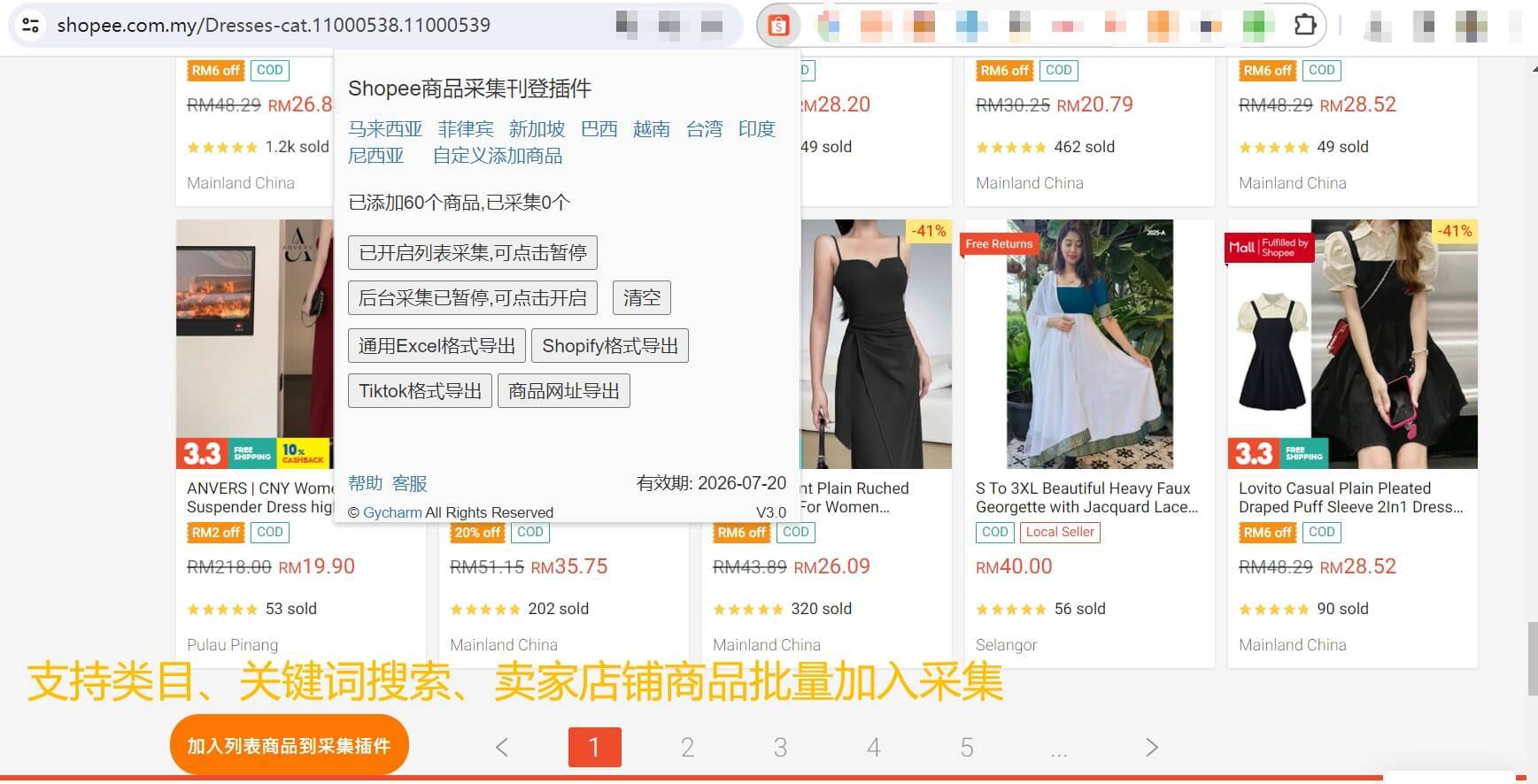
Task: Click the 202 sold rating row
Action: 520,609
